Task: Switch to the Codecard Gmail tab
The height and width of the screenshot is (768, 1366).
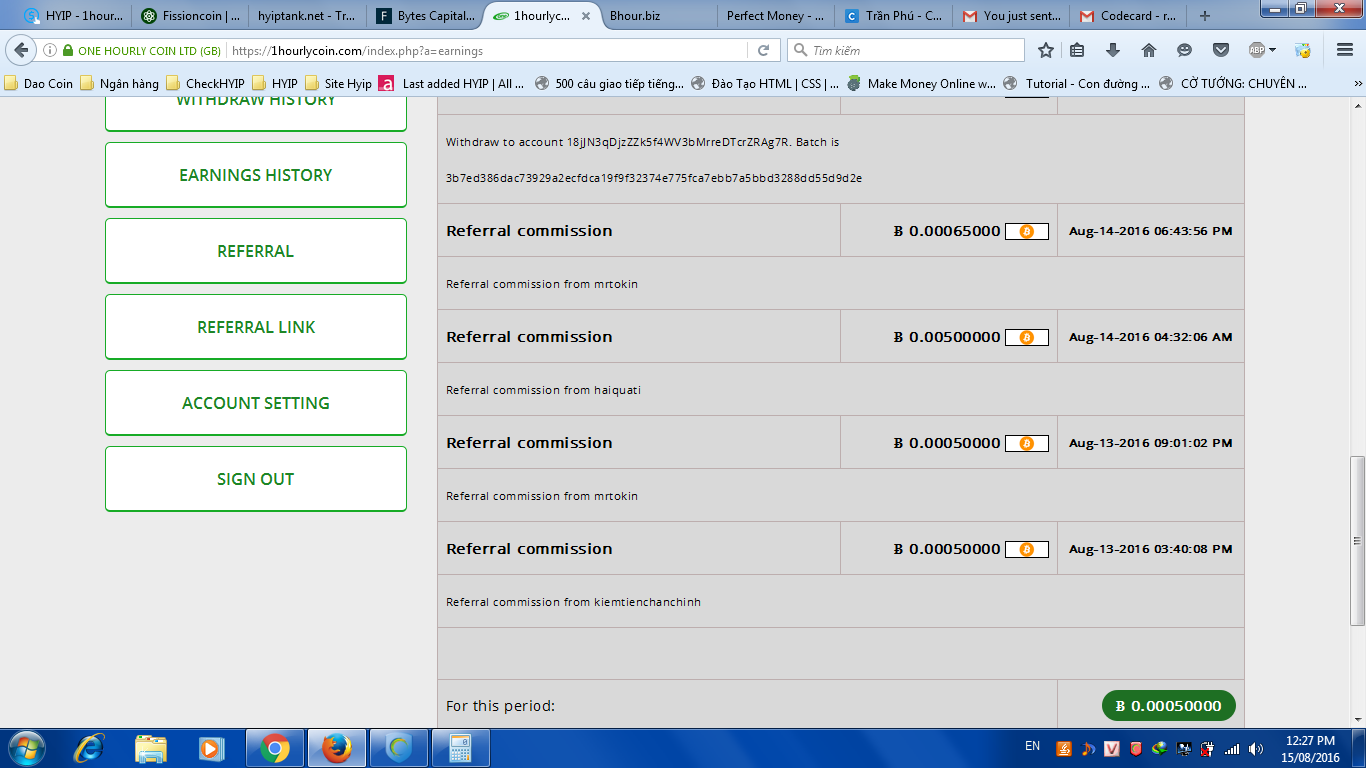Action: pyautogui.click(x=1128, y=16)
